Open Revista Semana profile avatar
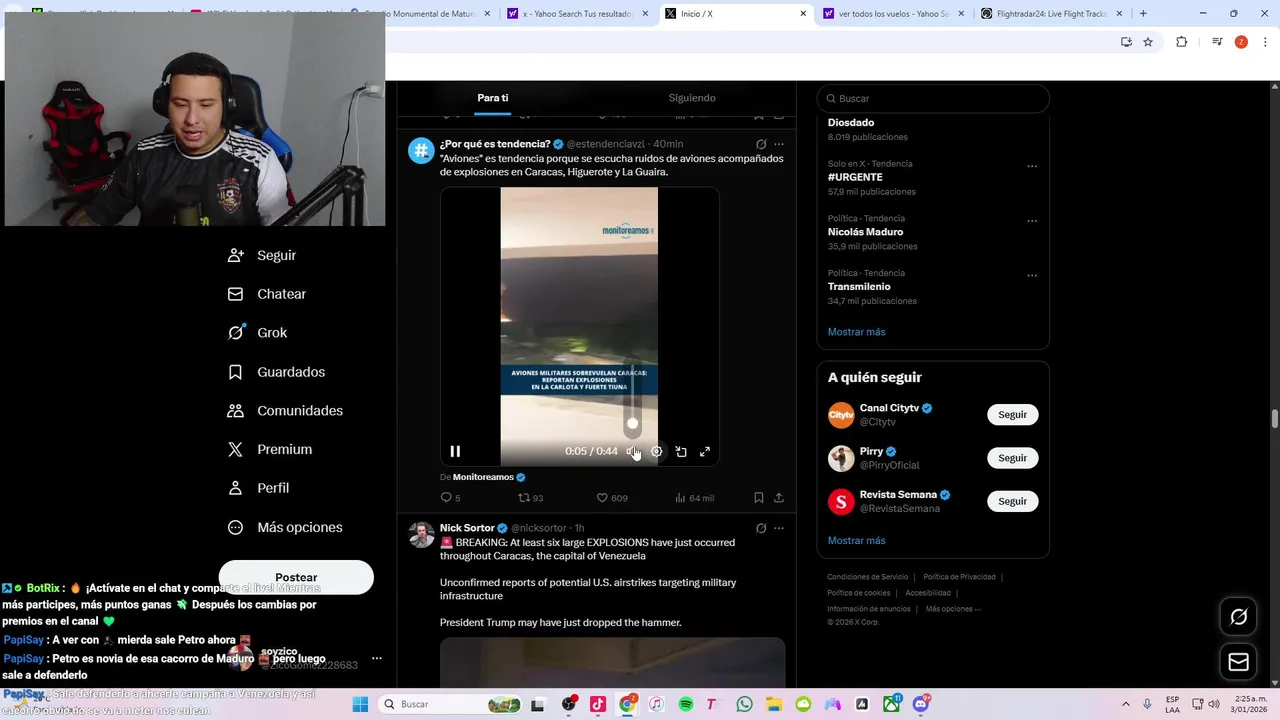 point(841,501)
